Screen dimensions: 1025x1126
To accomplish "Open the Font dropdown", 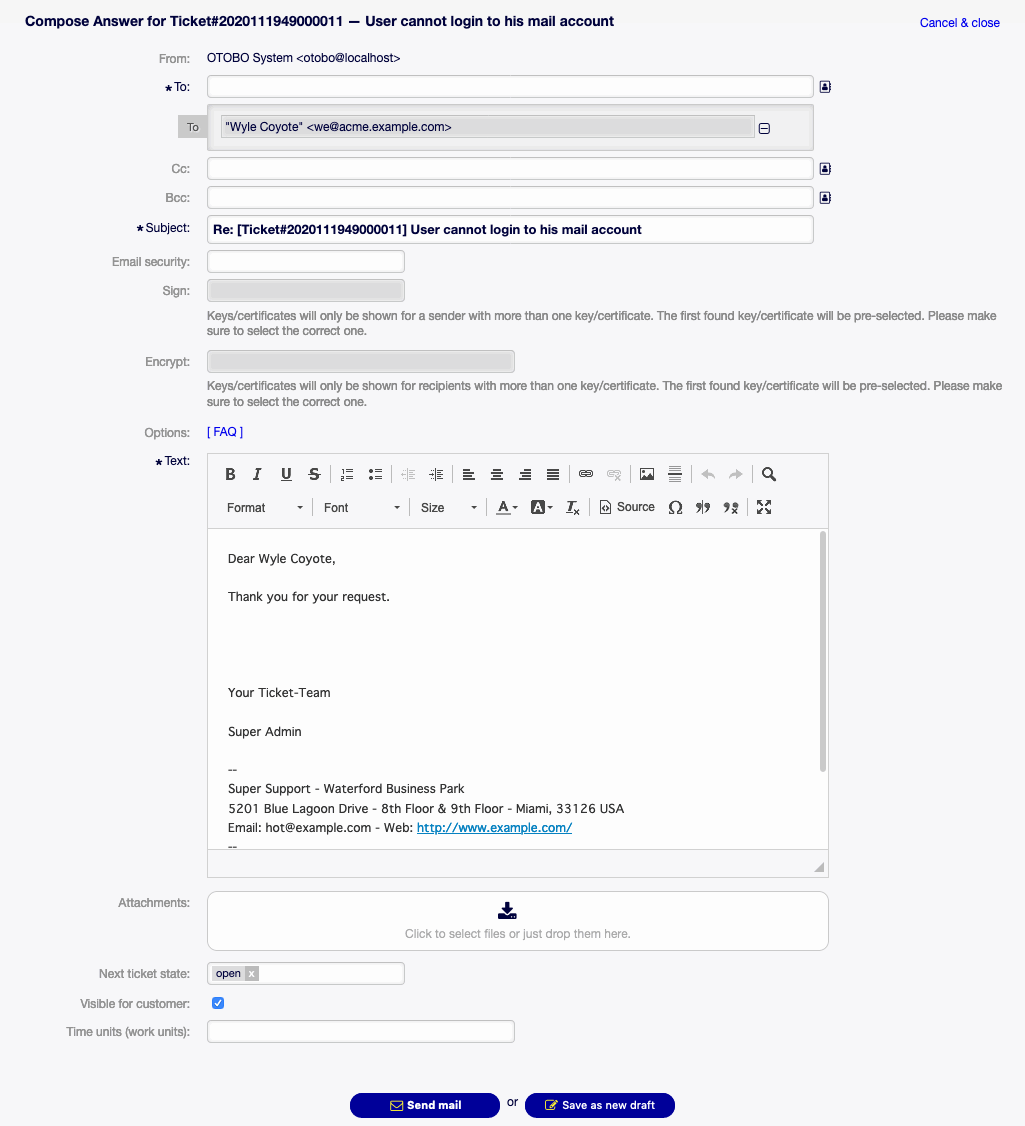I will point(360,507).
